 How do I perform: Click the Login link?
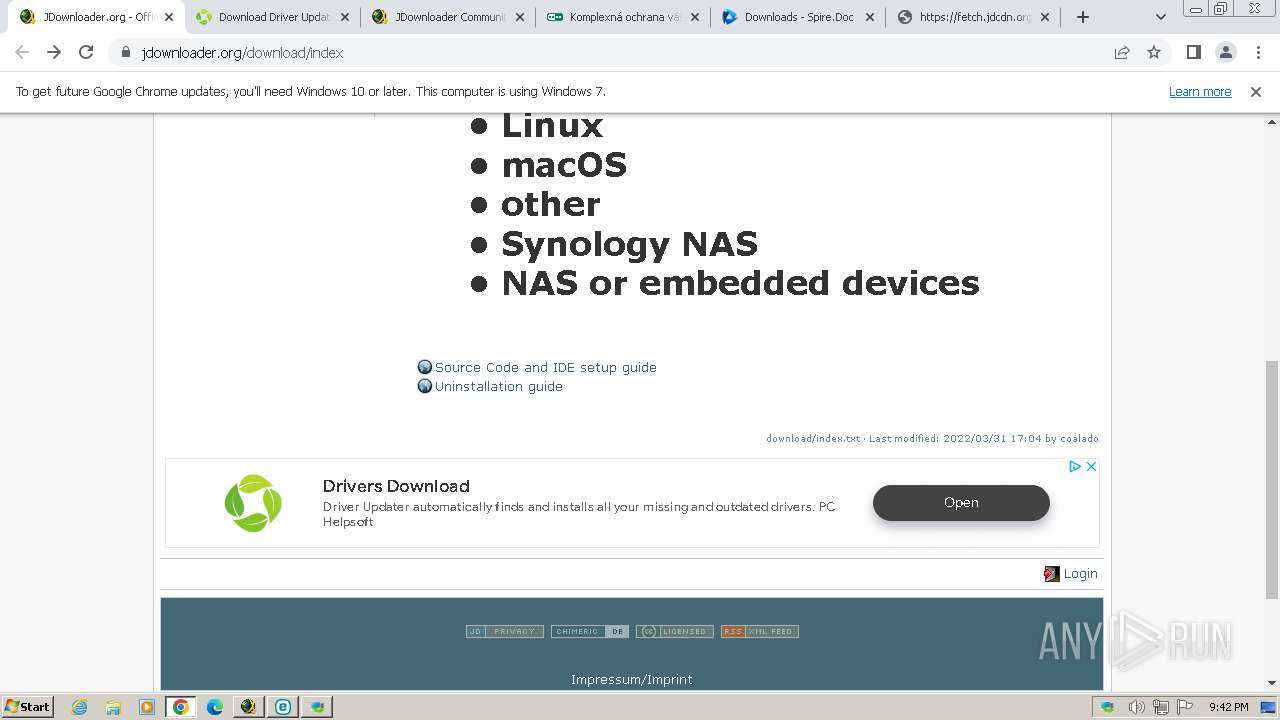tap(1080, 573)
